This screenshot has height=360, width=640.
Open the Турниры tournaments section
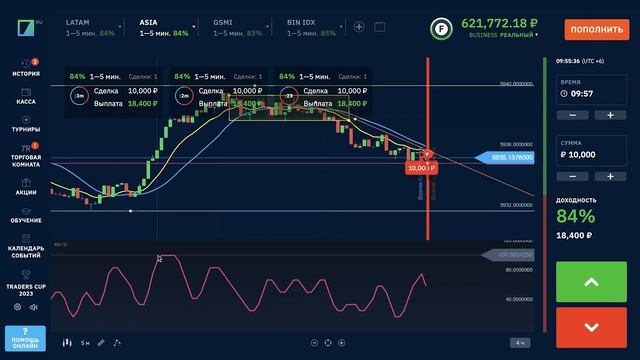(x=26, y=124)
